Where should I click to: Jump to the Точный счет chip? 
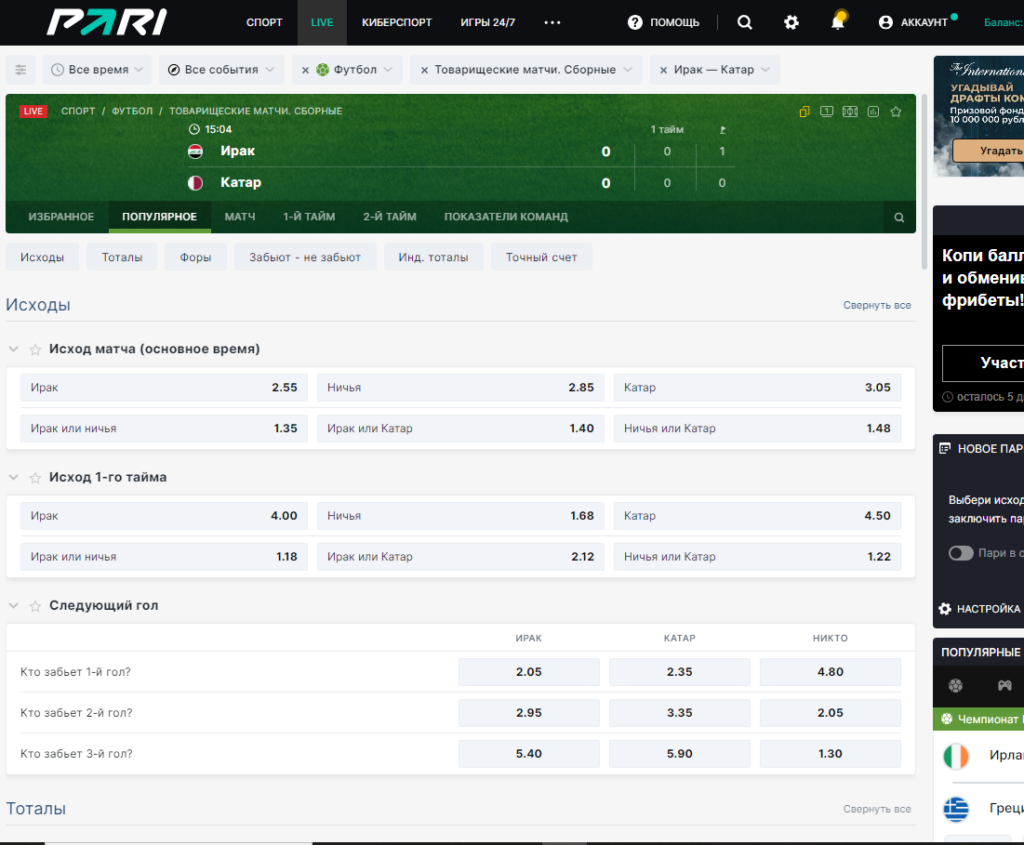point(541,257)
